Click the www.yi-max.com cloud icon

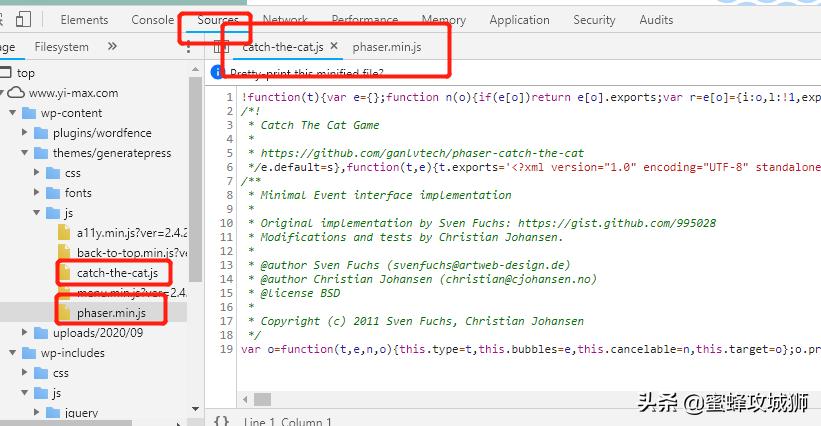tap(16, 93)
